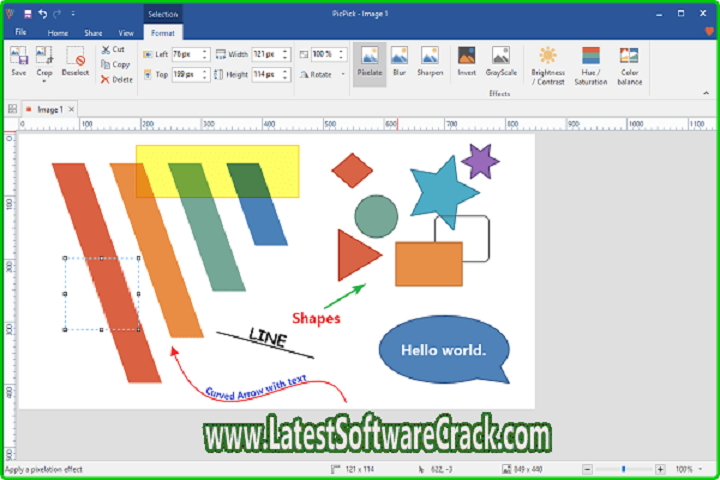This screenshot has height=480, width=720.
Task: Open the File menu
Action: click(x=20, y=33)
